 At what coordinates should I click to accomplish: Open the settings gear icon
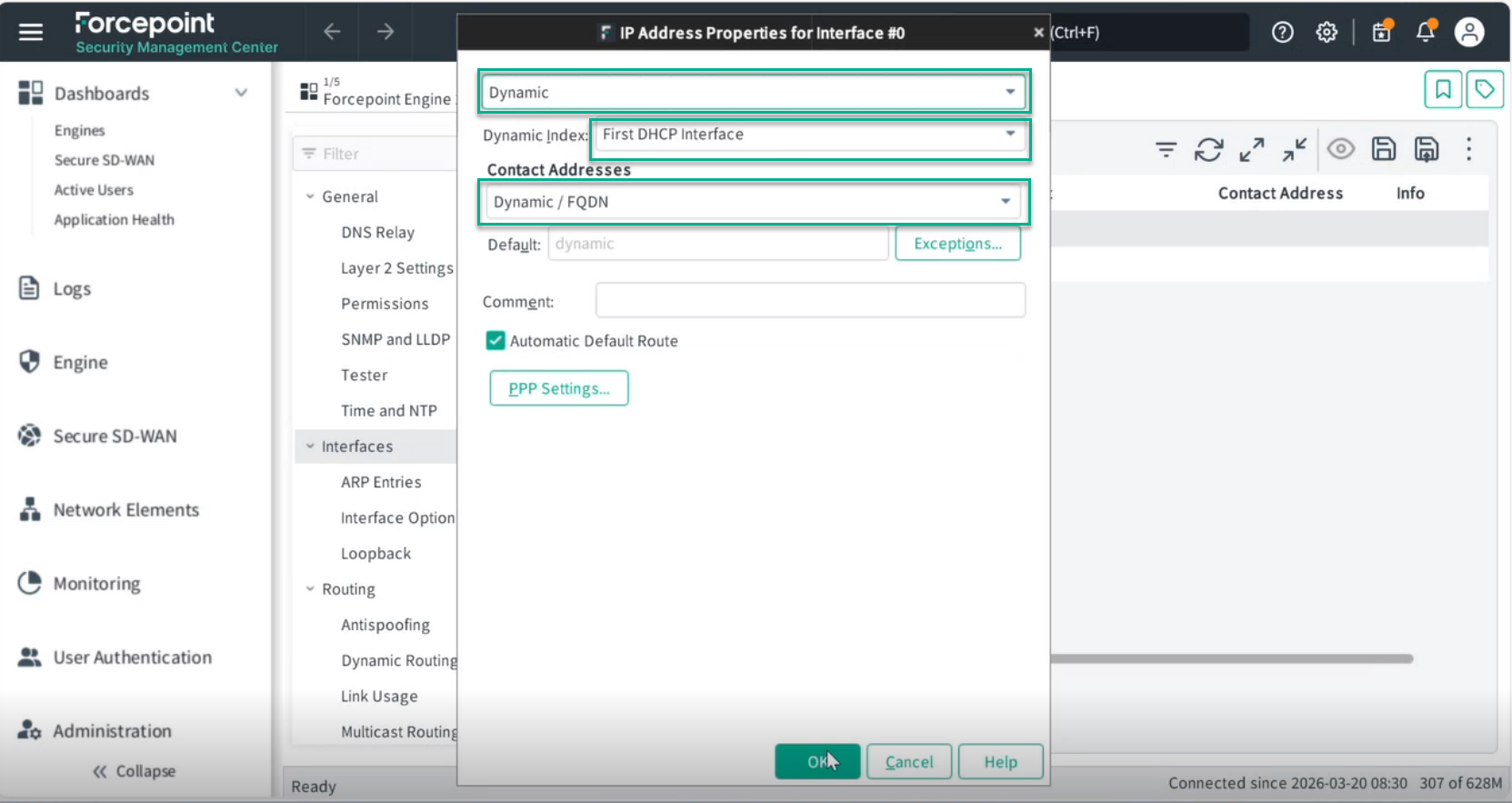coord(1327,33)
